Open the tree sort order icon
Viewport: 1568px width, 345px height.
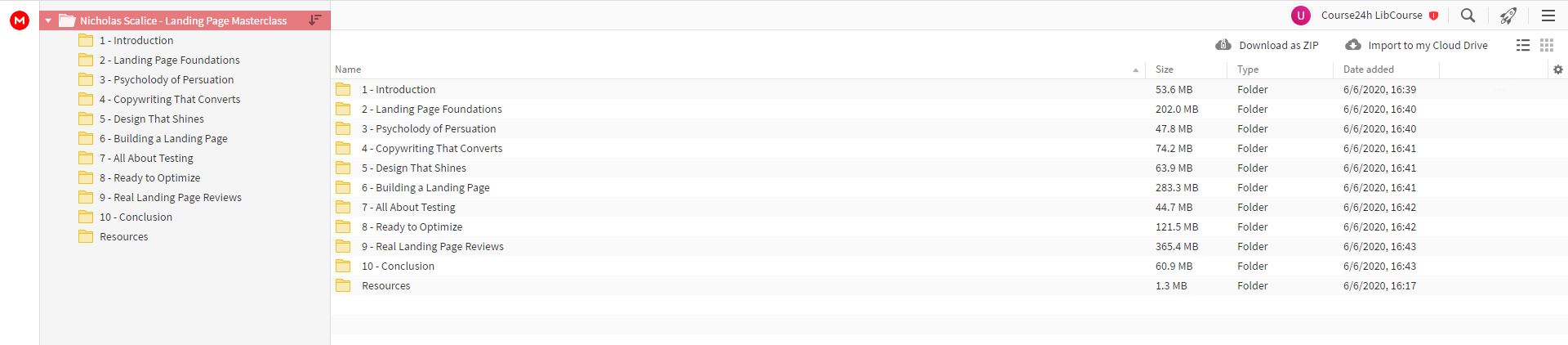315,20
